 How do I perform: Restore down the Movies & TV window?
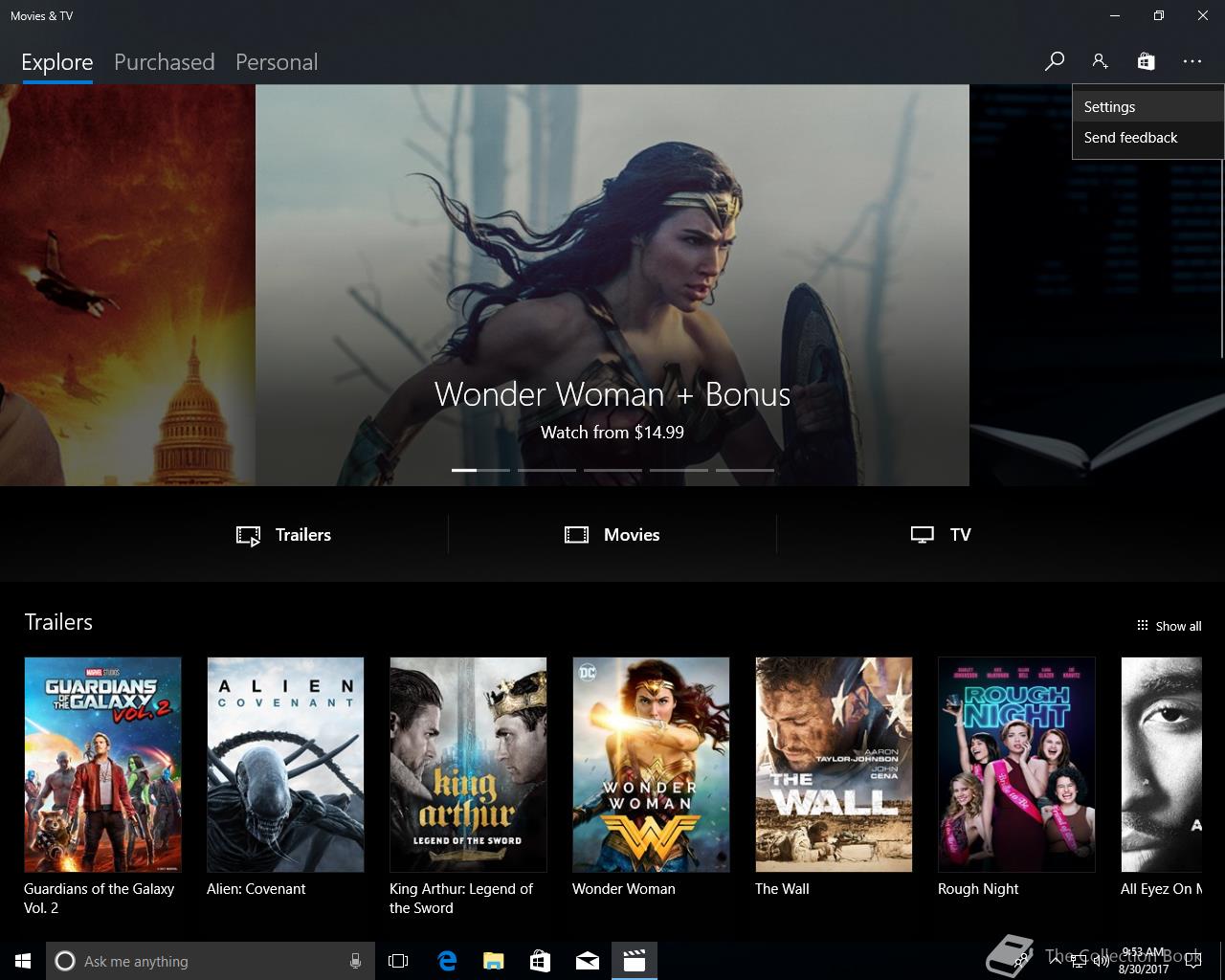click(1159, 15)
